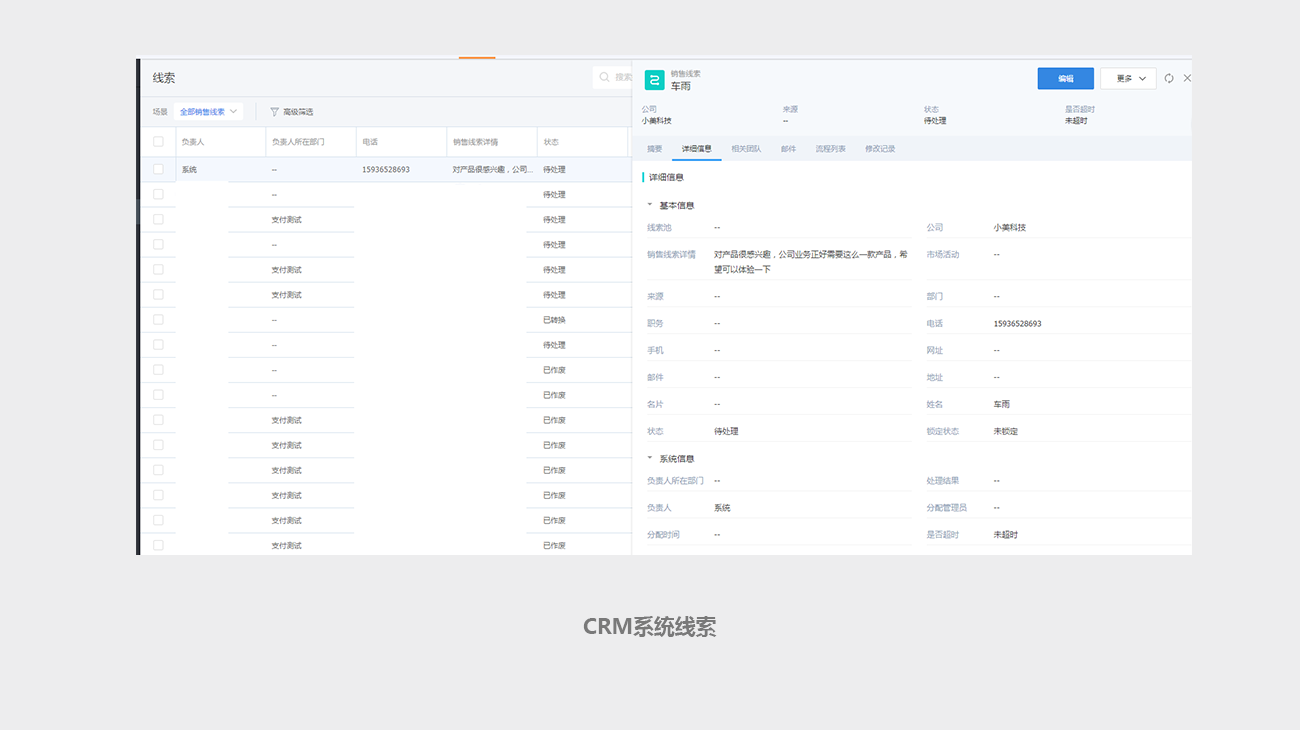Open the 流程列表 tab
The width and height of the screenshot is (1300, 730).
click(x=830, y=149)
